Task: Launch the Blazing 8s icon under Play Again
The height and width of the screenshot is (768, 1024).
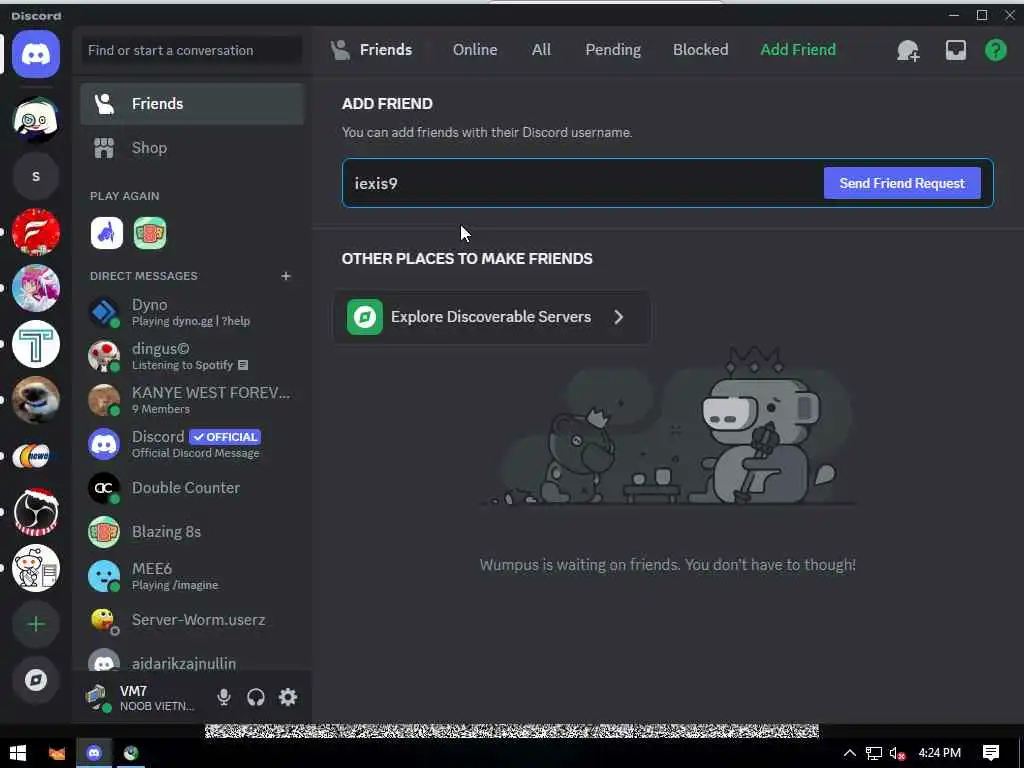Action: tap(150, 233)
